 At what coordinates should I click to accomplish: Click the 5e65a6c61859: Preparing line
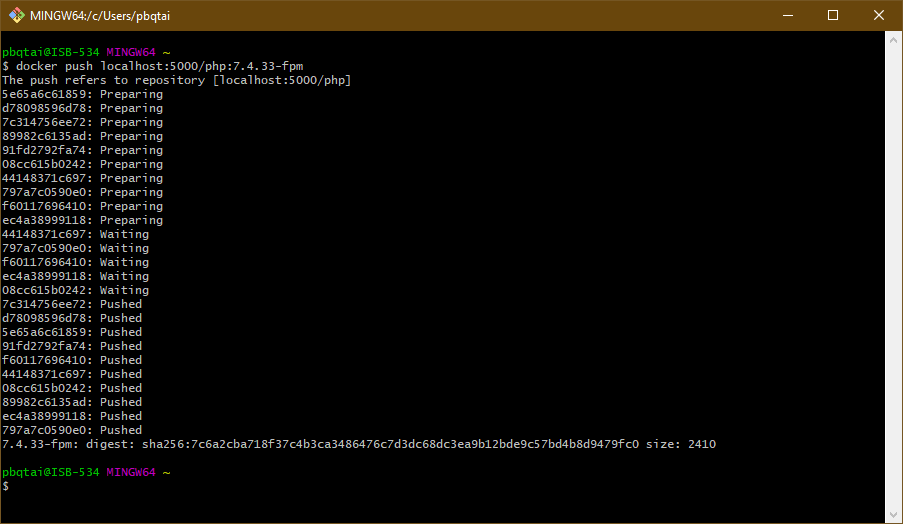(x=82, y=94)
